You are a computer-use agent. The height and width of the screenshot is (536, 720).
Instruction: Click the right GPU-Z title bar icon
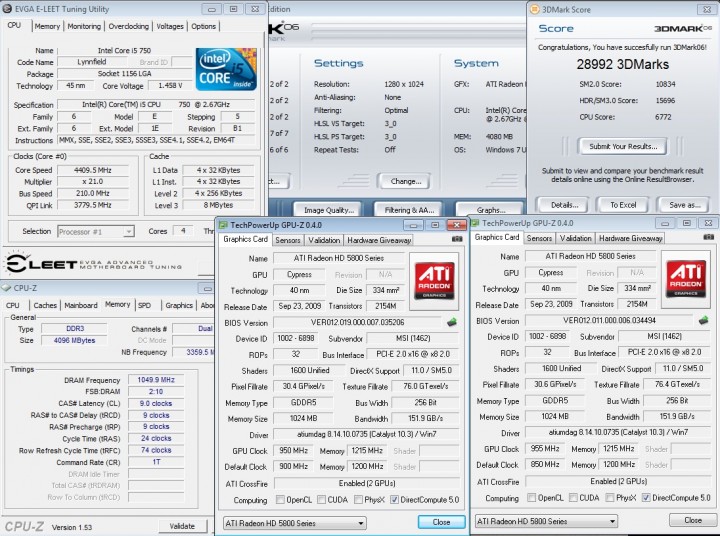pyautogui.click(x=475, y=223)
